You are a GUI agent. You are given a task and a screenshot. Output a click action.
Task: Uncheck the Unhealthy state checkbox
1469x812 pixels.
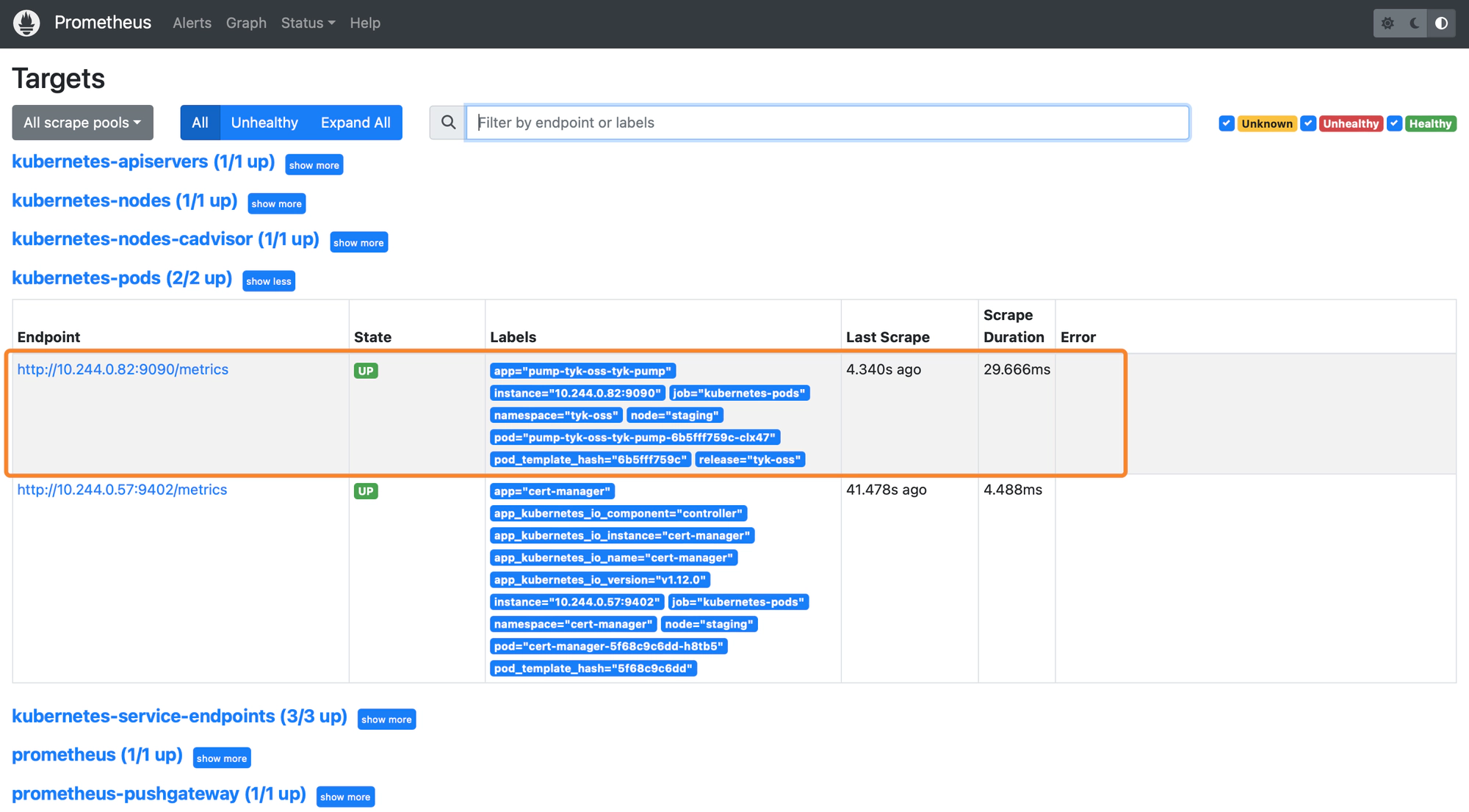pos(1307,123)
